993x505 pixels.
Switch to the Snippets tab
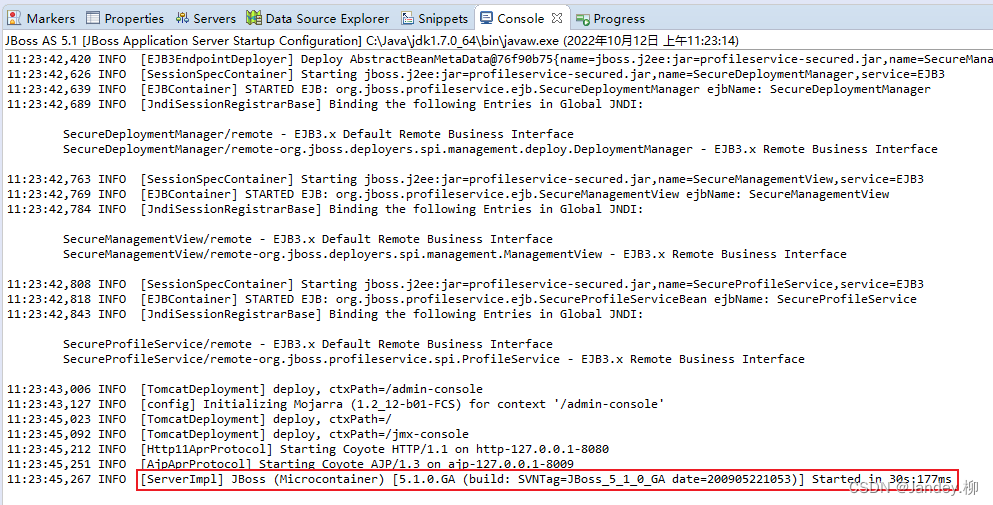tap(435, 18)
